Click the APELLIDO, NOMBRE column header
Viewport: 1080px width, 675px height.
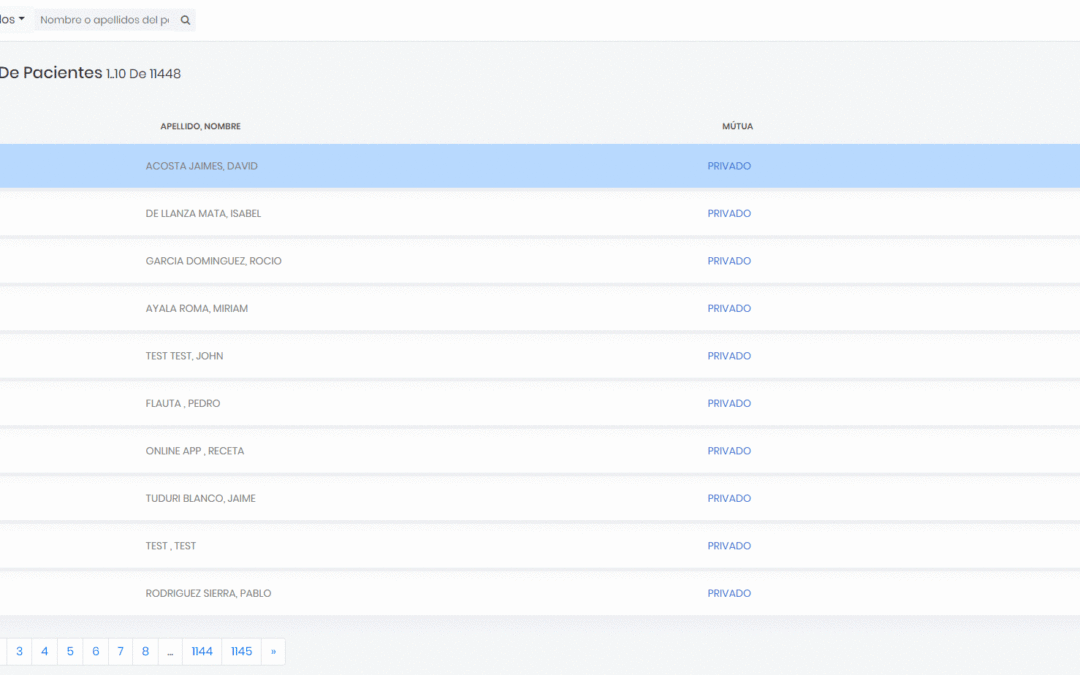(x=200, y=126)
